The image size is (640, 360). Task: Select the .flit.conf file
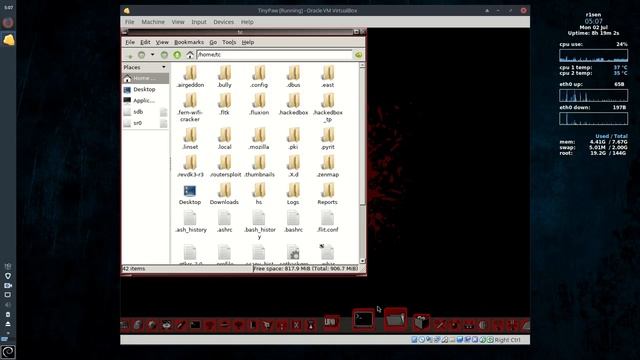pyautogui.click(x=328, y=222)
